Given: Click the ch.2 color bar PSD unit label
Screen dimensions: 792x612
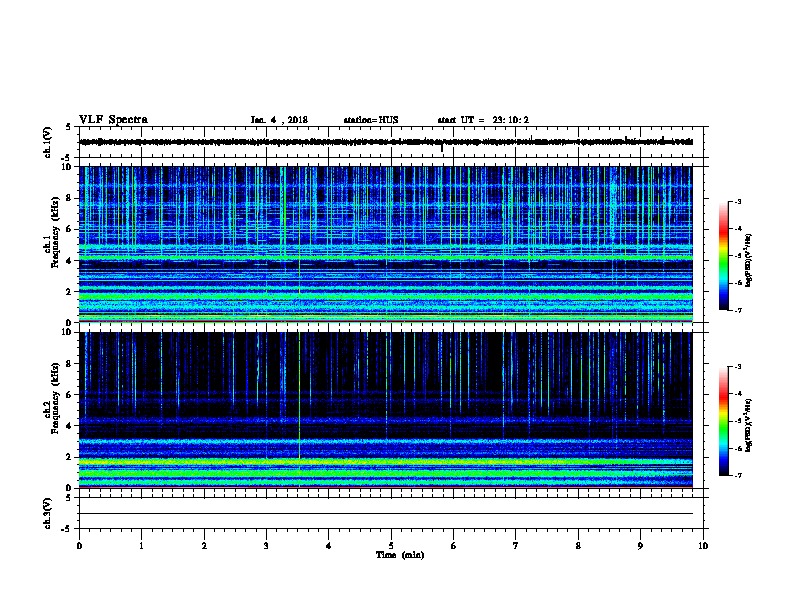Looking at the screenshot, I should coord(749,426).
